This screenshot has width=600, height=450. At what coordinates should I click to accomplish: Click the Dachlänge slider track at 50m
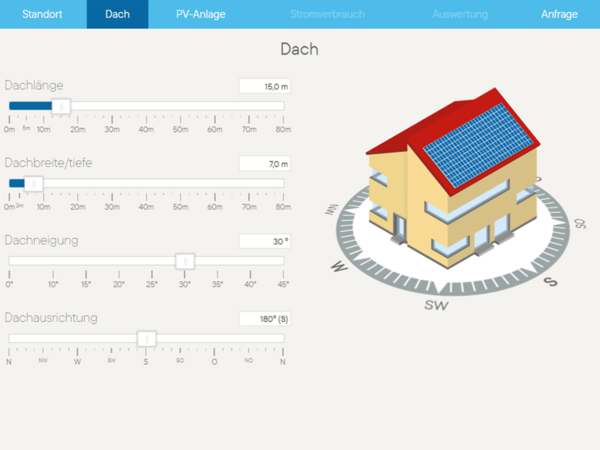click(180, 106)
